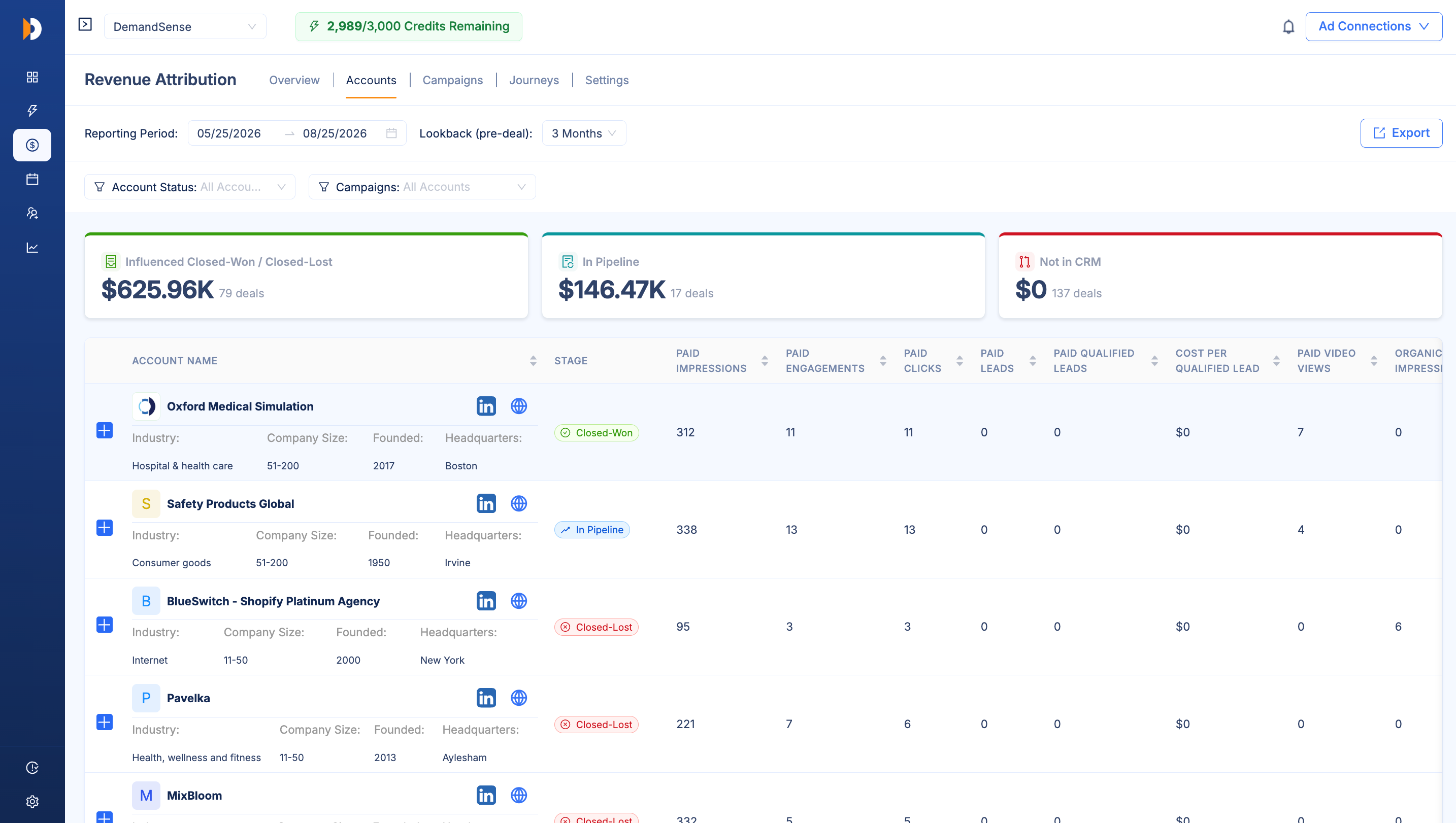This screenshot has height=823, width=1456.
Task: Open the BlueSwitch - Shopify Platinum Agency account
Action: point(273,601)
